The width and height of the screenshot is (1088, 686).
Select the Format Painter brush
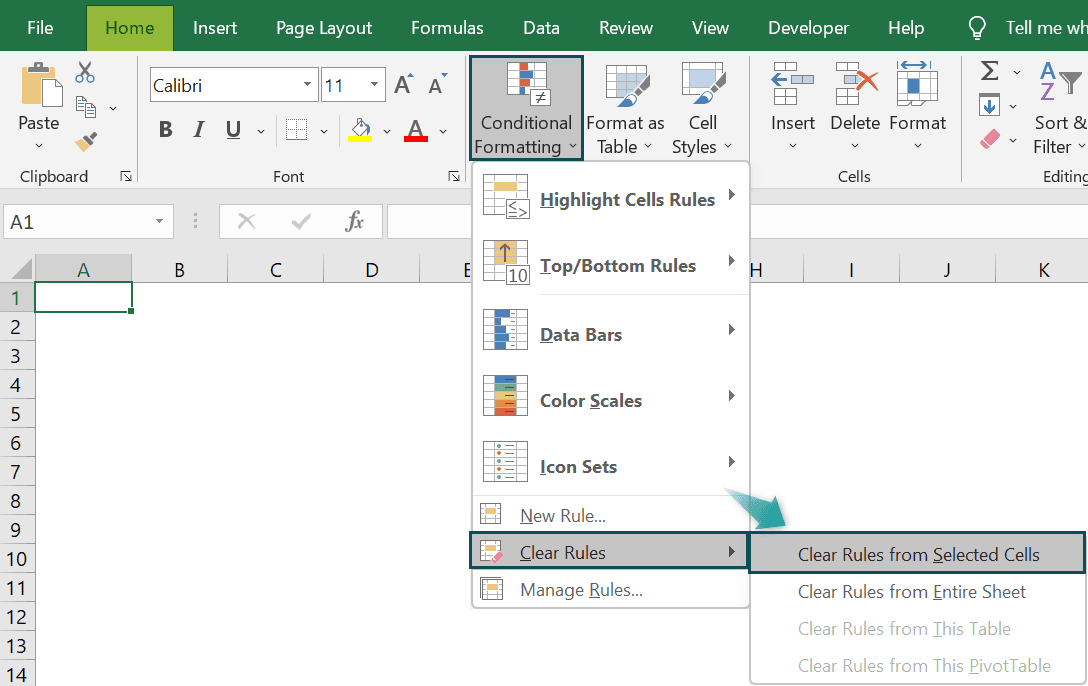(x=85, y=142)
